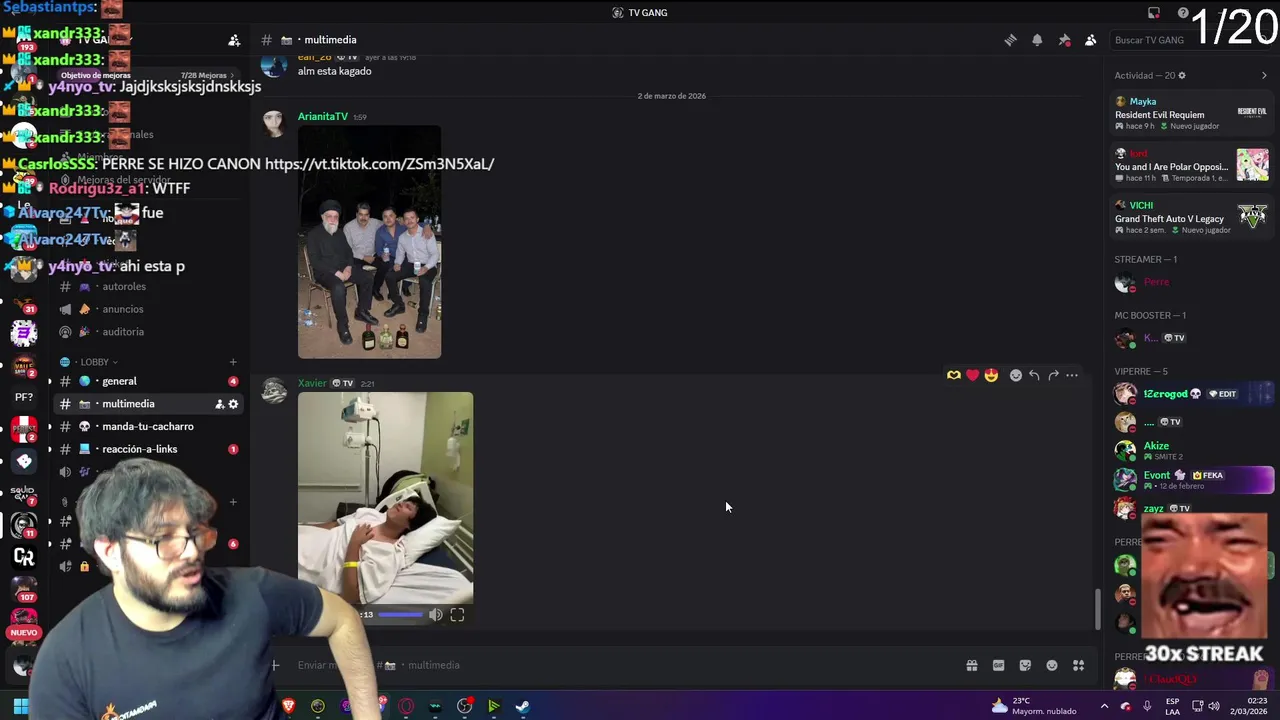Open the gift Nitro icon

[971, 665]
